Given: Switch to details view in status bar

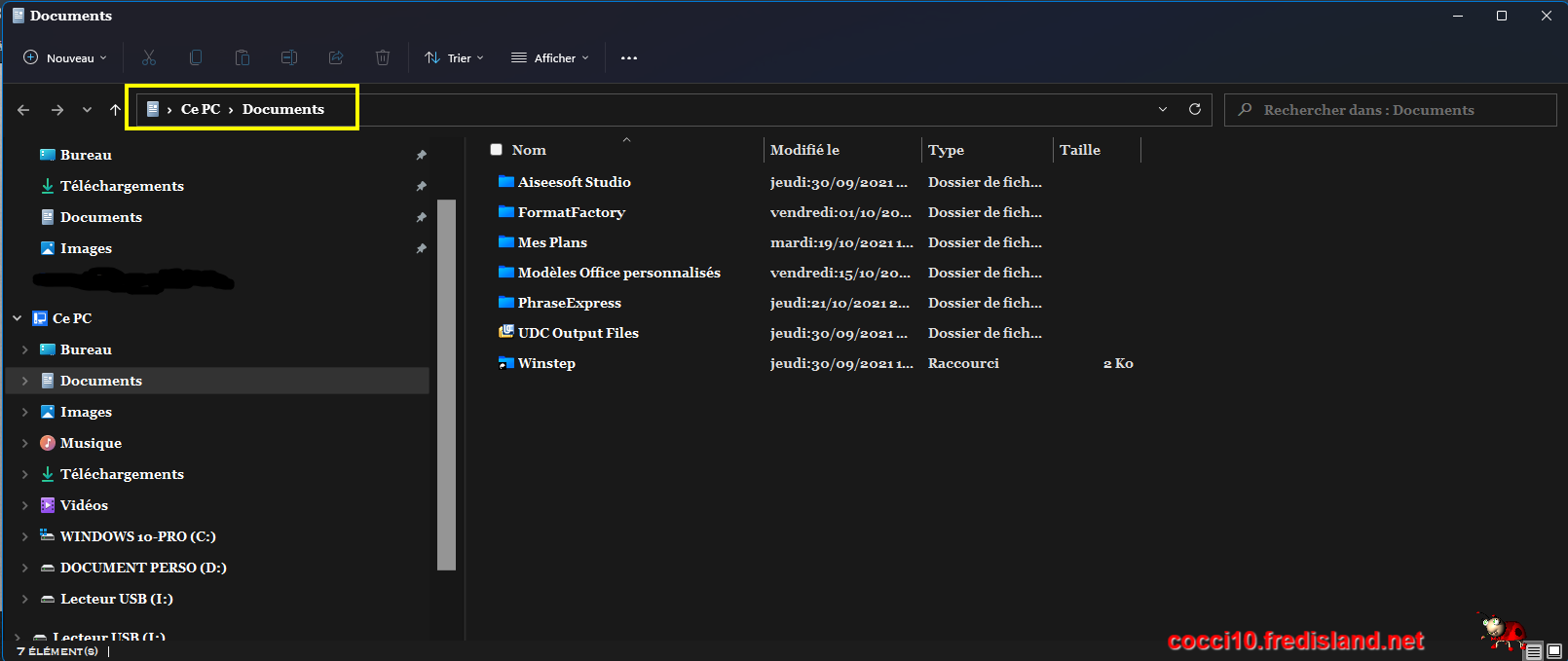Looking at the screenshot, I should pyautogui.click(x=1534, y=651).
